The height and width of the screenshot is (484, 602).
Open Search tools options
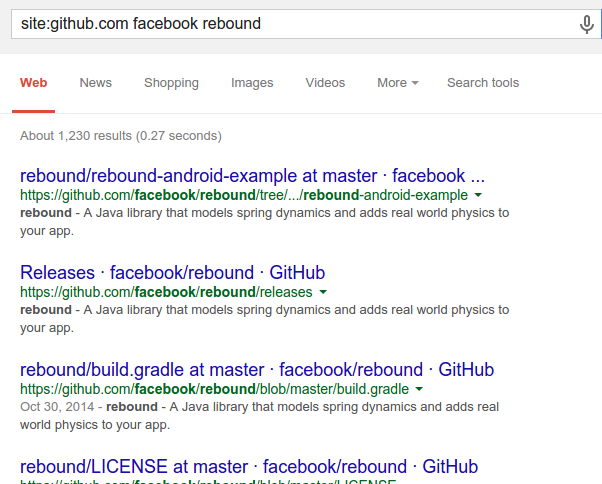coord(483,83)
